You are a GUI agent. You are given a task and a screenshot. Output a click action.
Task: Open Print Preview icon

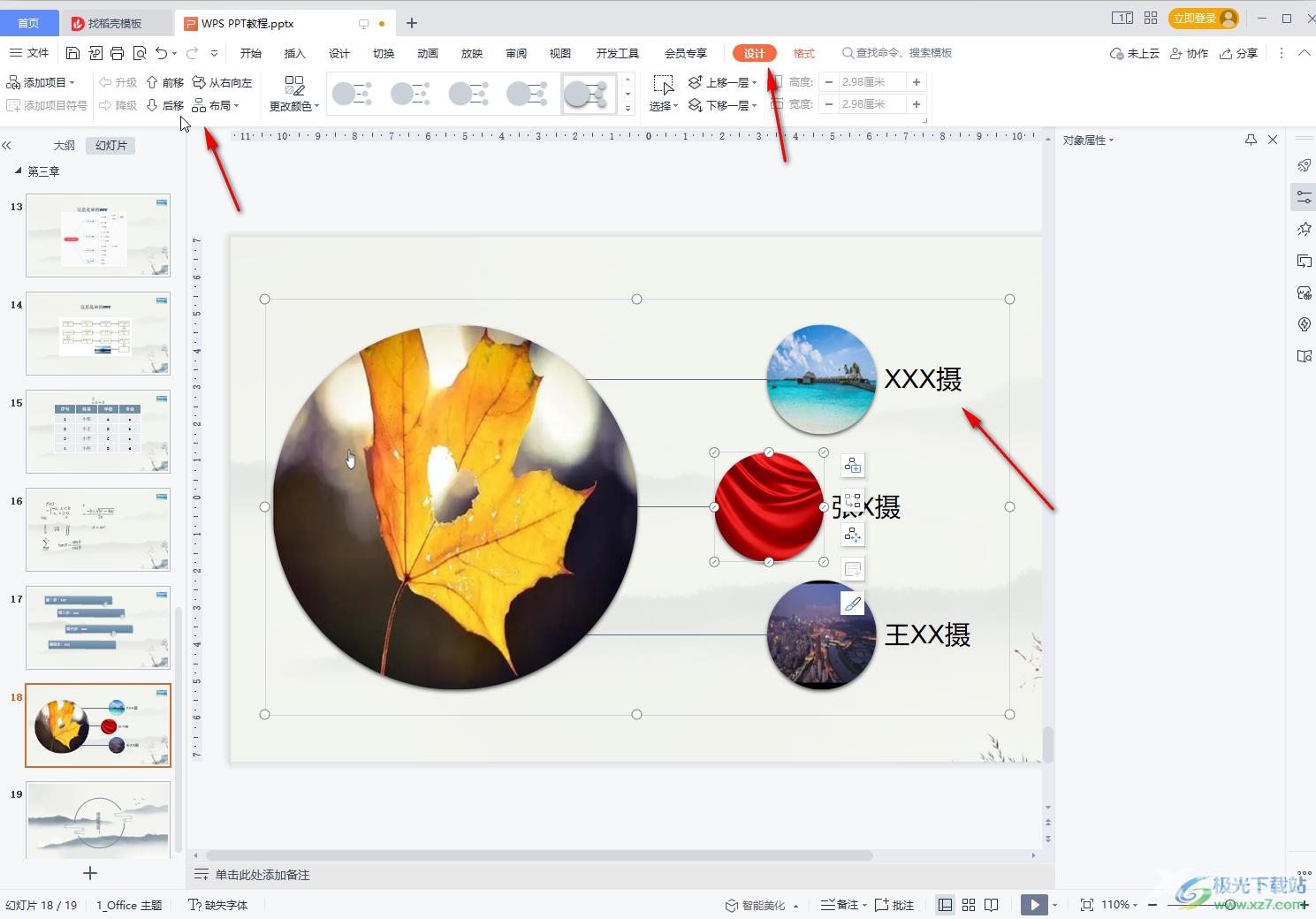click(139, 53)
